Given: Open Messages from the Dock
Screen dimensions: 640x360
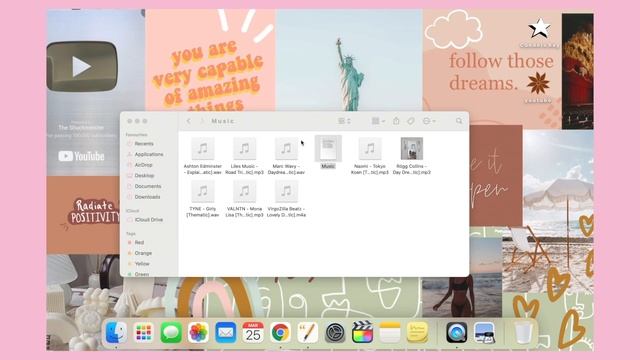Looking at the screenshot, I should [x=171, y=333].
